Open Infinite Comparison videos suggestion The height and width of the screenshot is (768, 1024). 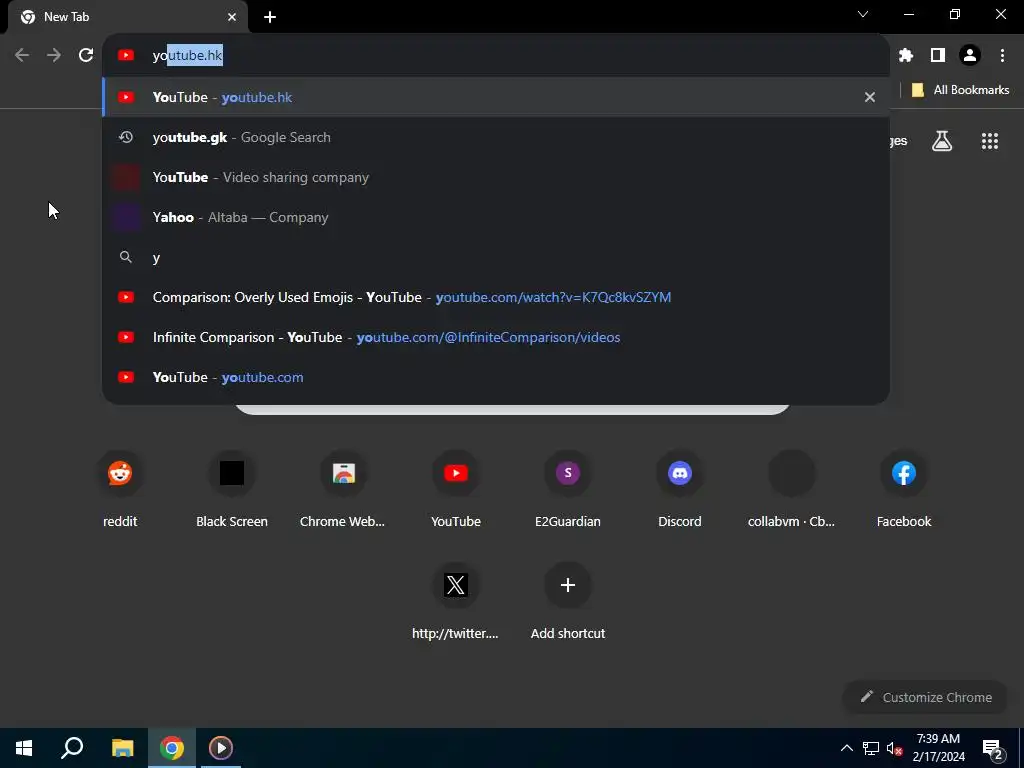point(496,337)
